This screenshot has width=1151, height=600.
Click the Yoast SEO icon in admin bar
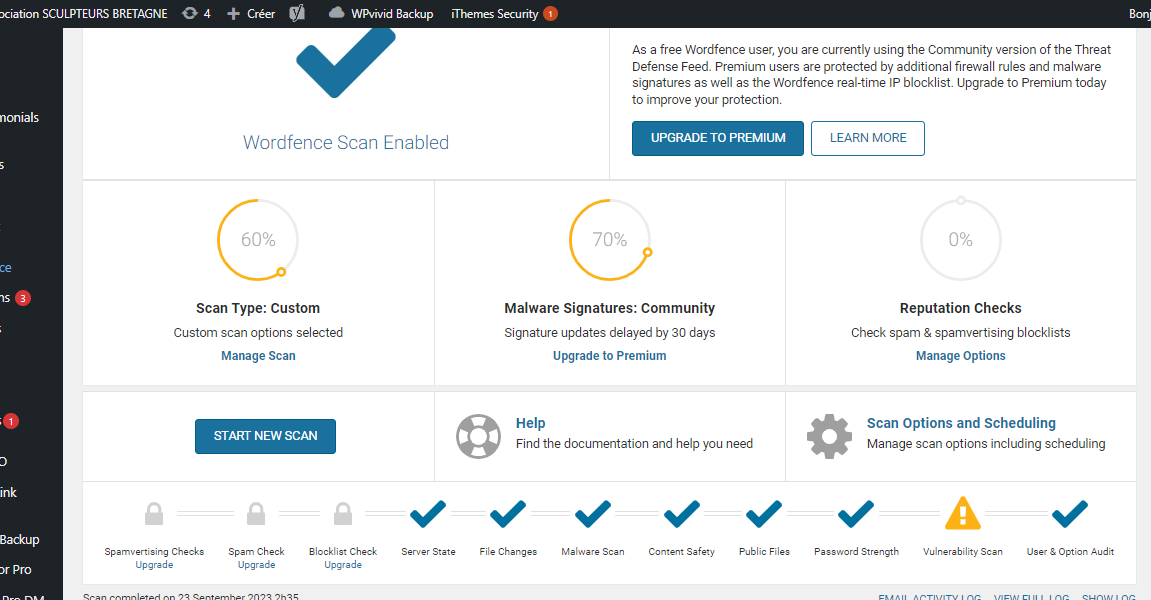[x=297, y=14]
